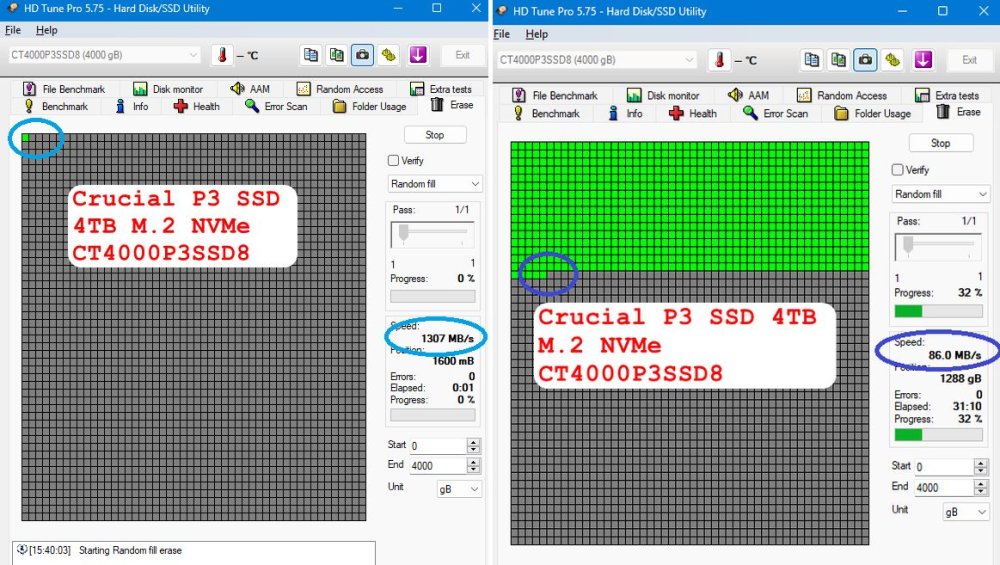Image resolution: width=1000 pixels, height=565 pixels.
Task: Click Exit button in right window
Action: (969, 60)
